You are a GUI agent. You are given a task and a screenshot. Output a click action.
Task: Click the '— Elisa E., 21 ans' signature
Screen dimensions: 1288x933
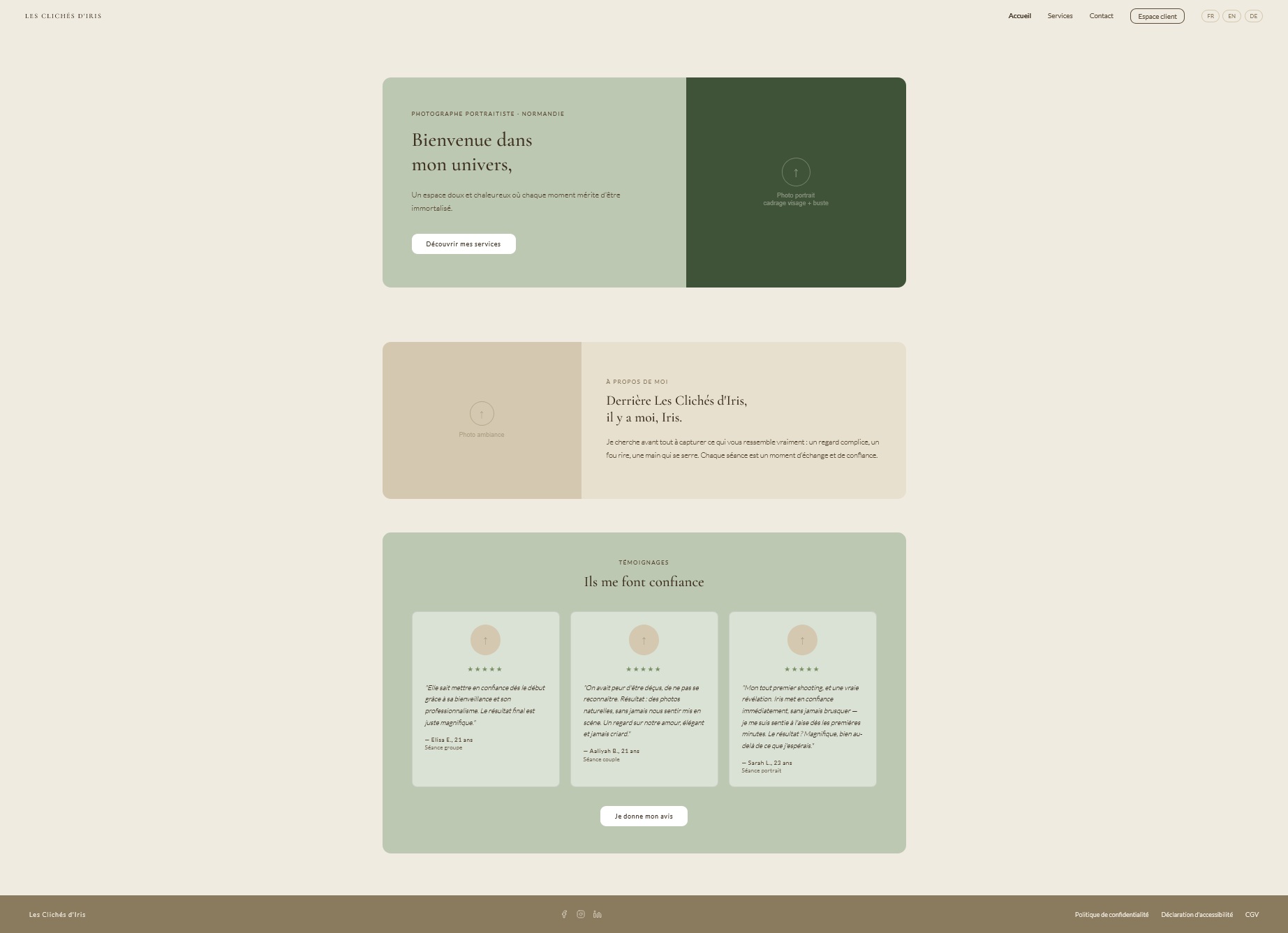pyautogui.click(x=449, y=740)
